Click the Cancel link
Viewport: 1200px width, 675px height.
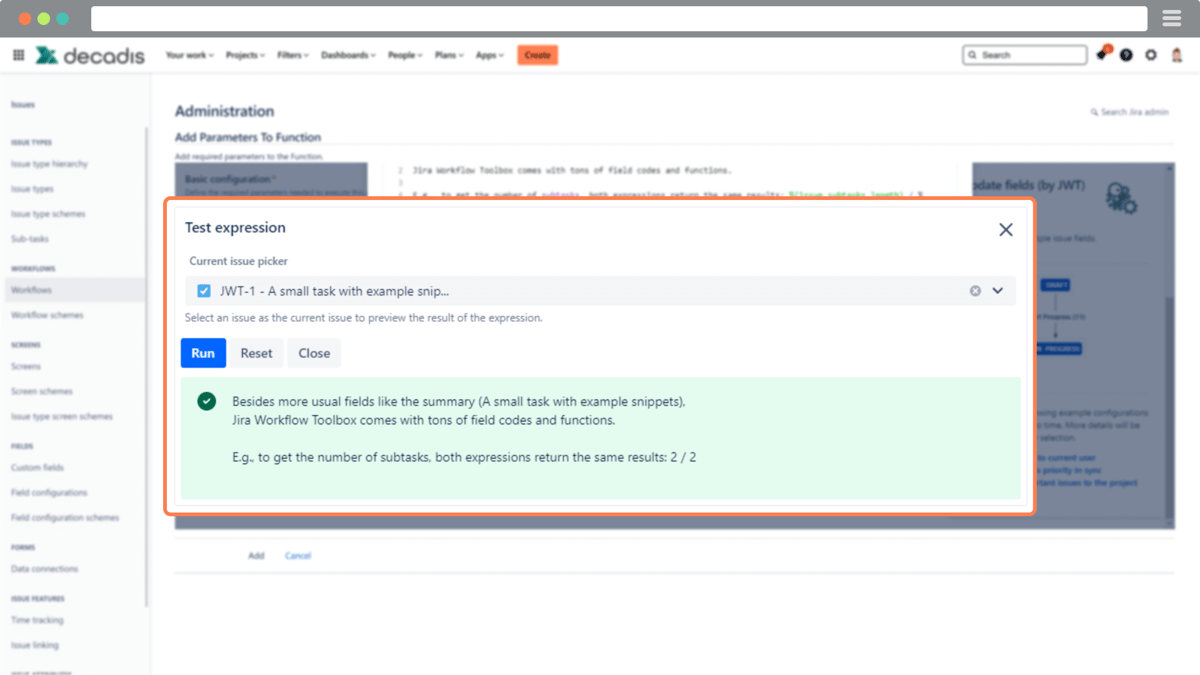298,555
